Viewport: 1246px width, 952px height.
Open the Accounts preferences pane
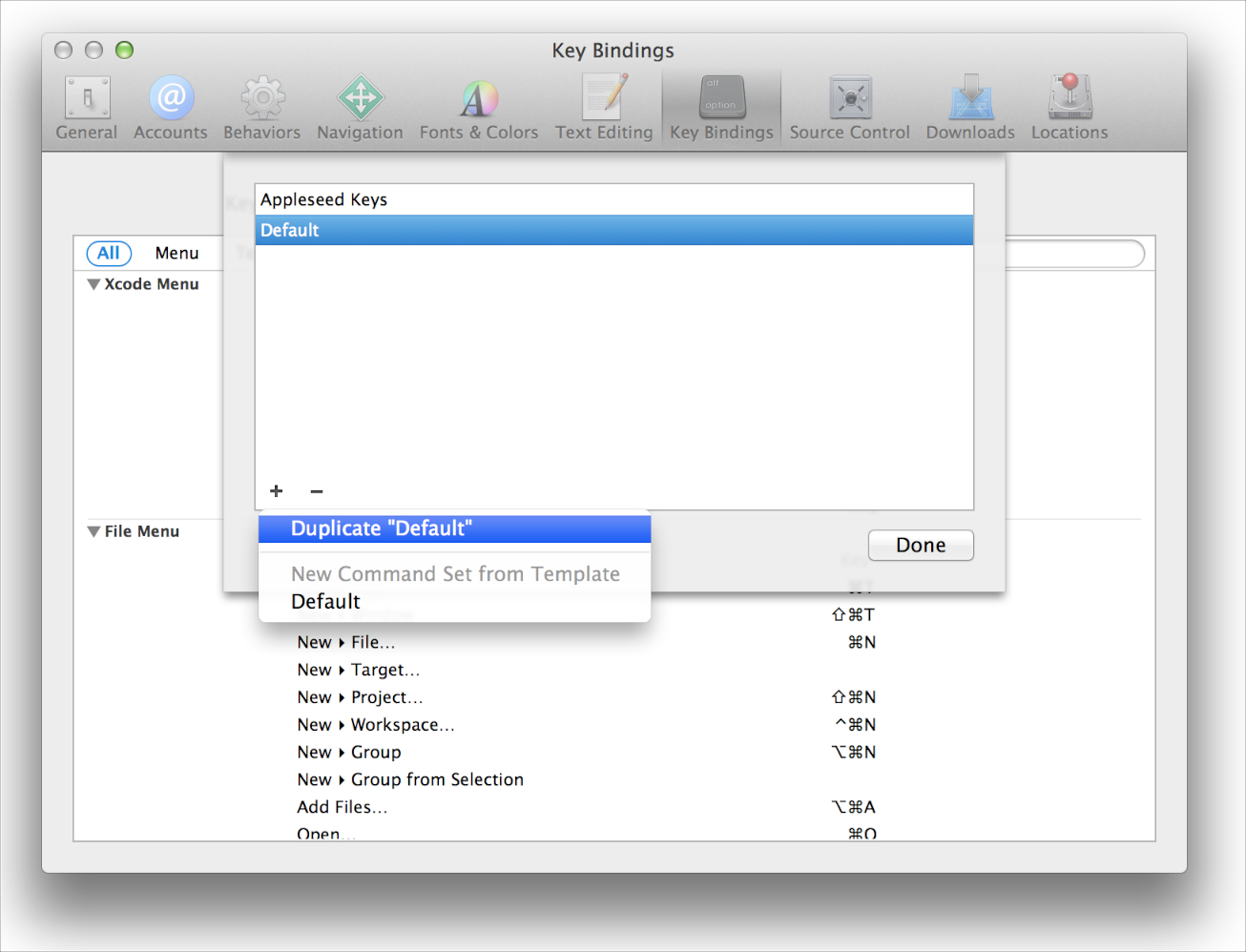(171, 109)
